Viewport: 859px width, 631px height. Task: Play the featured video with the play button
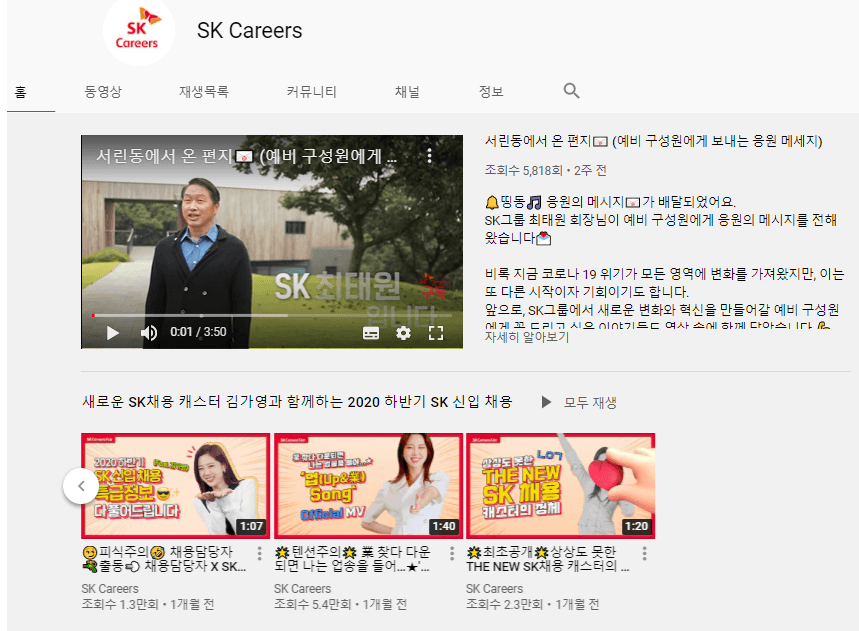coord(112,332)
